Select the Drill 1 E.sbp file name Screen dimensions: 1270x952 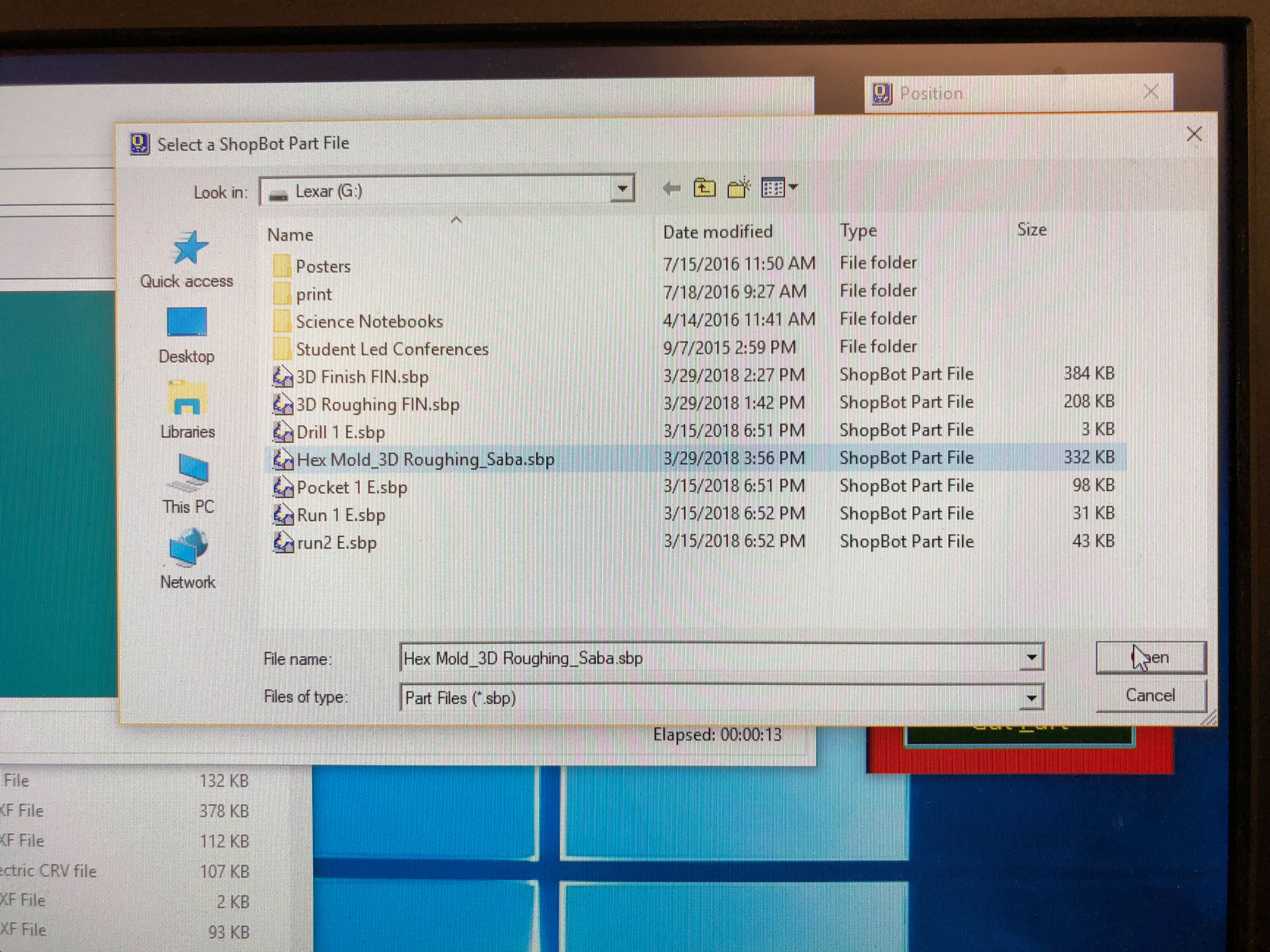(341, 432)
